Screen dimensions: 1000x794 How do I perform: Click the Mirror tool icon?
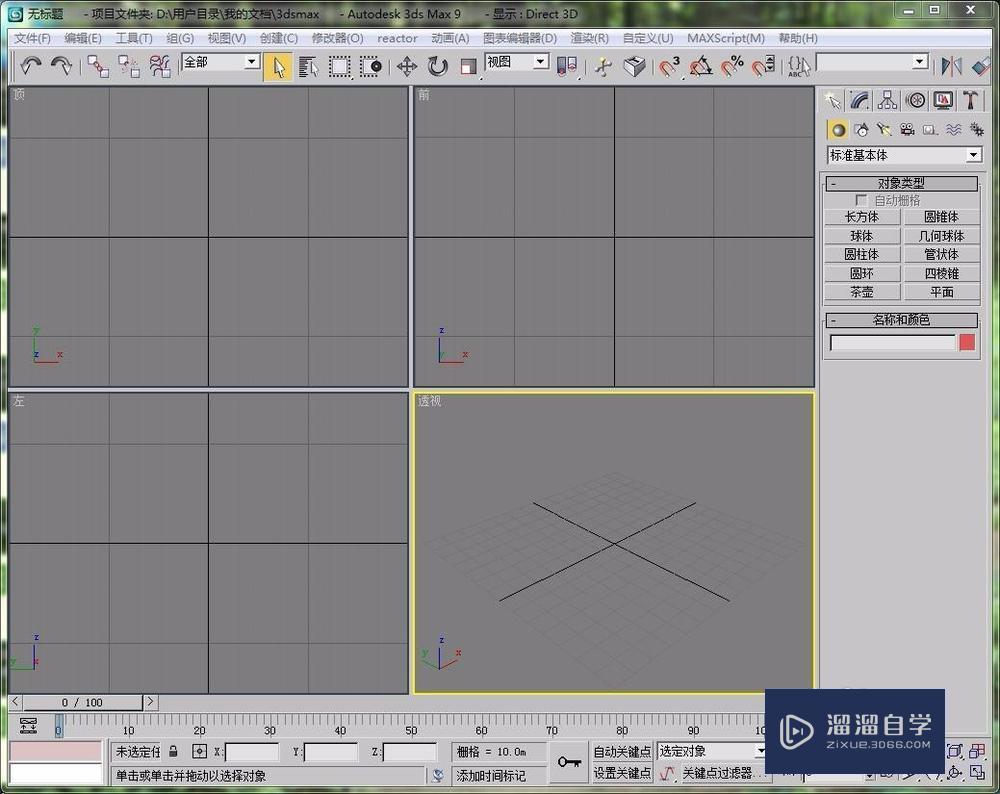[951, 66]
